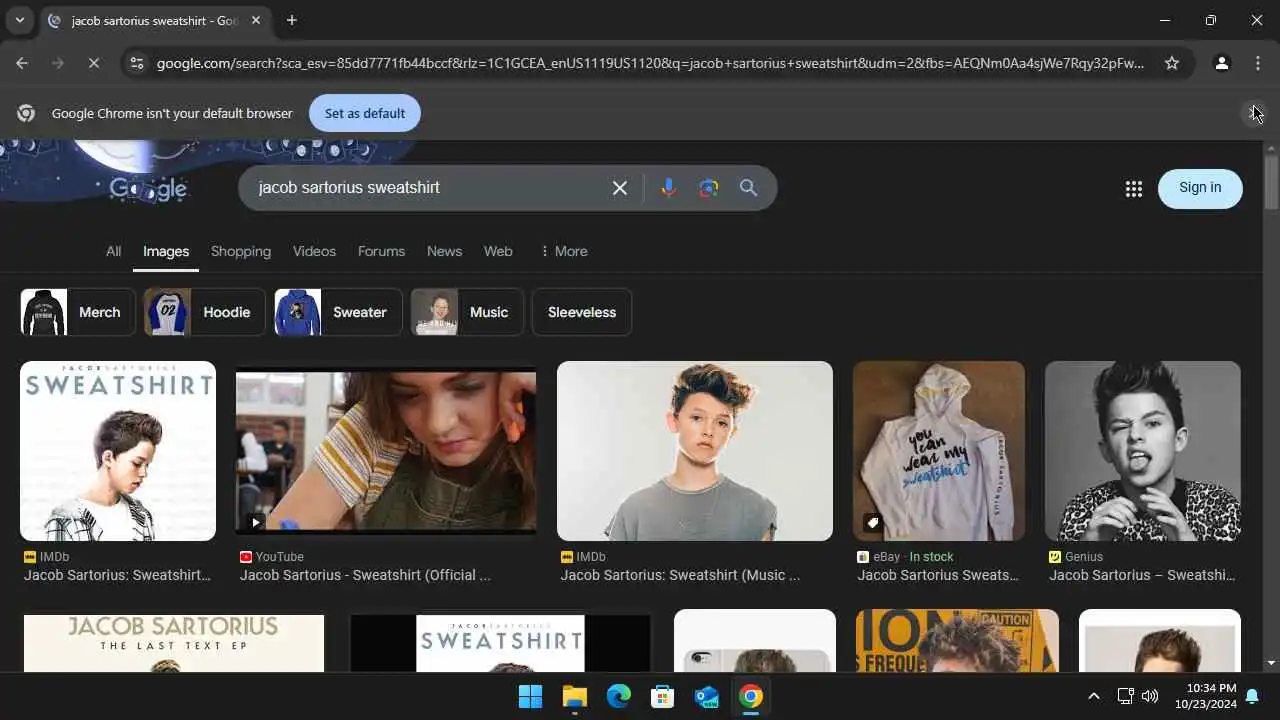The height and width of the screenshot is (720, 1280).
Task: Launch Microsoft Edge from taskbar
Action: pyautogui.click(x=618, y=696)
